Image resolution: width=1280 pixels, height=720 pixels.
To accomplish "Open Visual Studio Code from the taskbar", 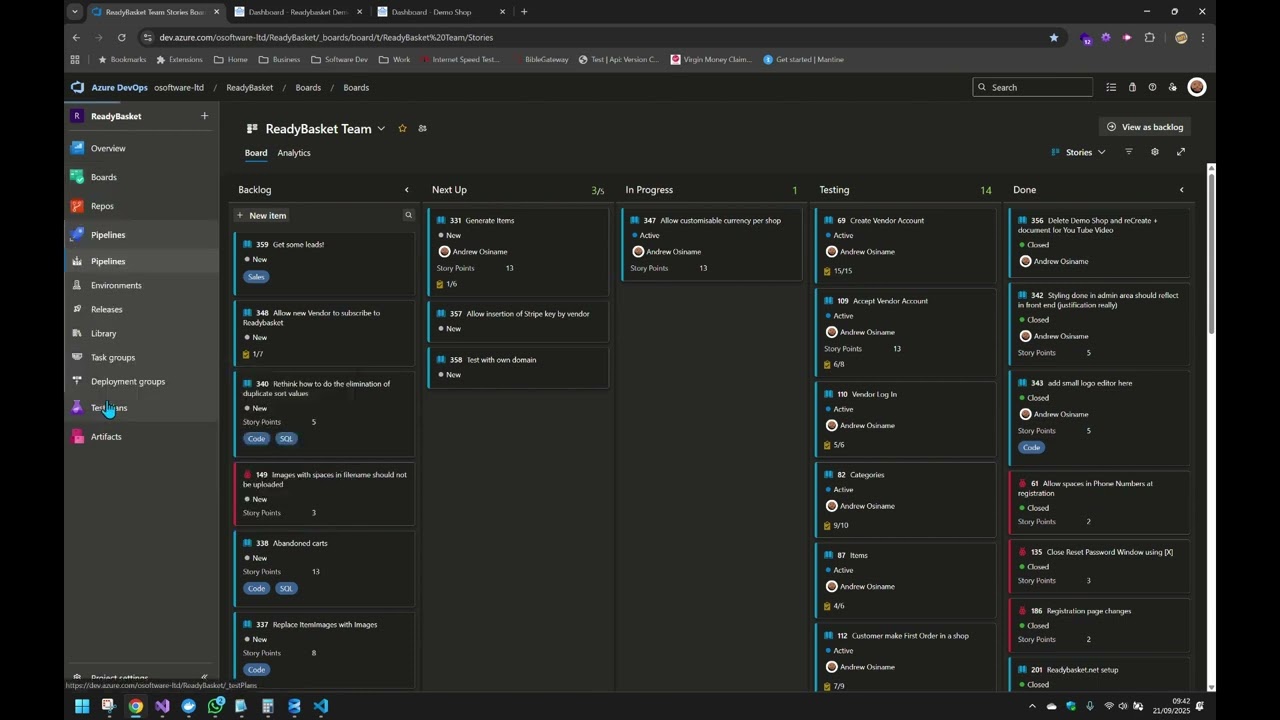I will (320, 706).
